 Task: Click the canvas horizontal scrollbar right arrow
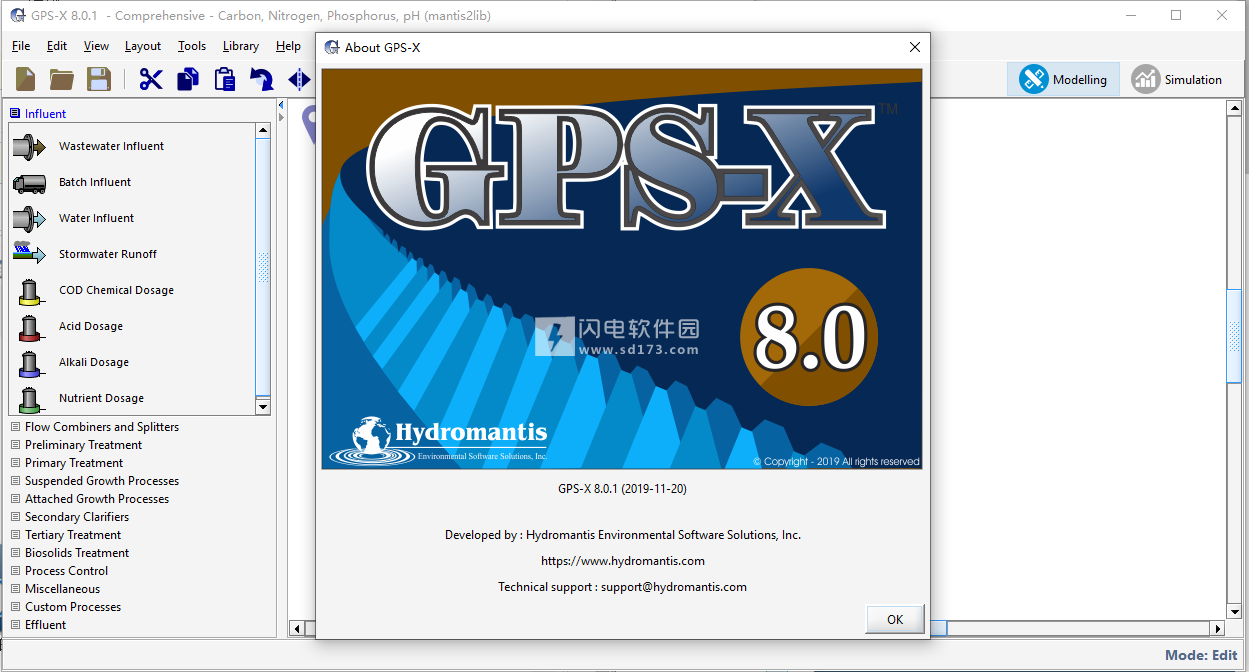click(x=1217, y=629)
